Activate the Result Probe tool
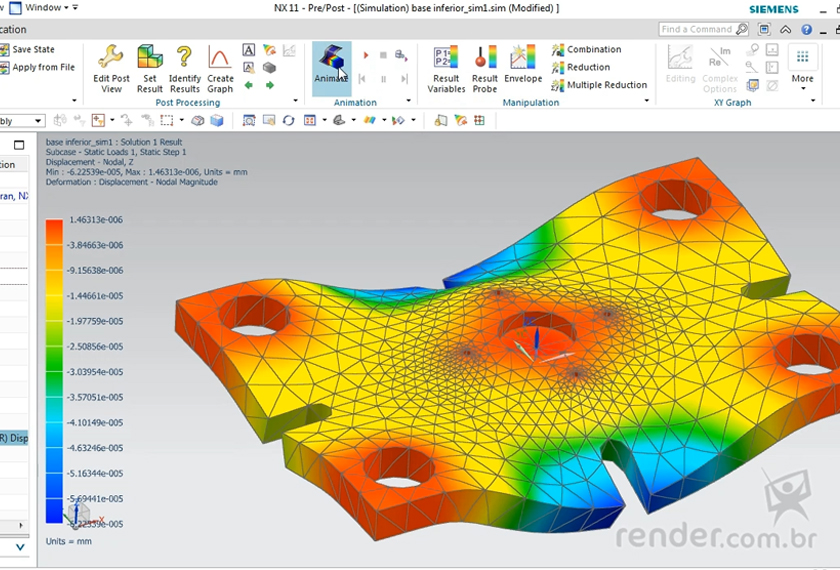 coord(485,68)
